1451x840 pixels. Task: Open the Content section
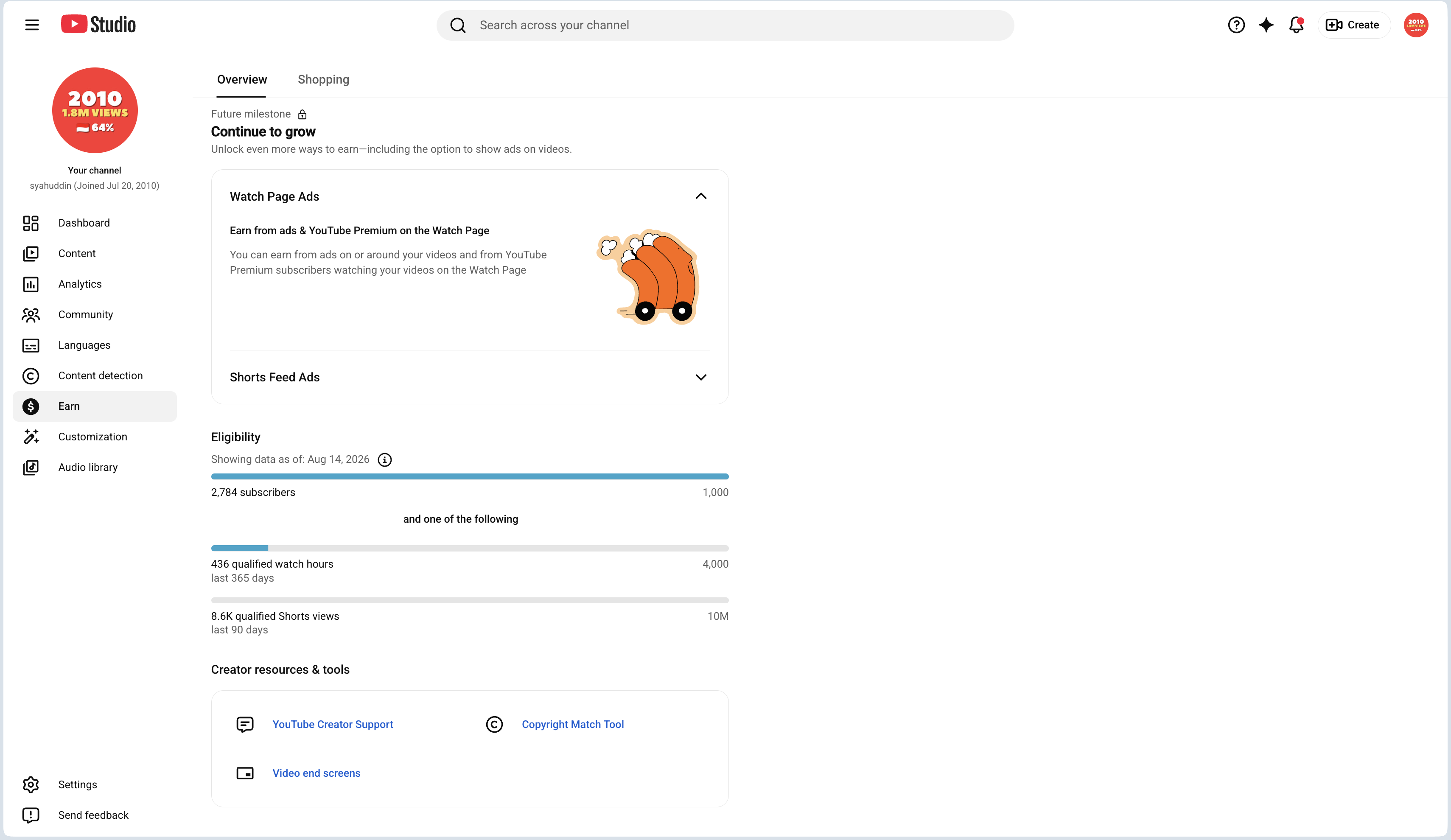tap(95, 253)
